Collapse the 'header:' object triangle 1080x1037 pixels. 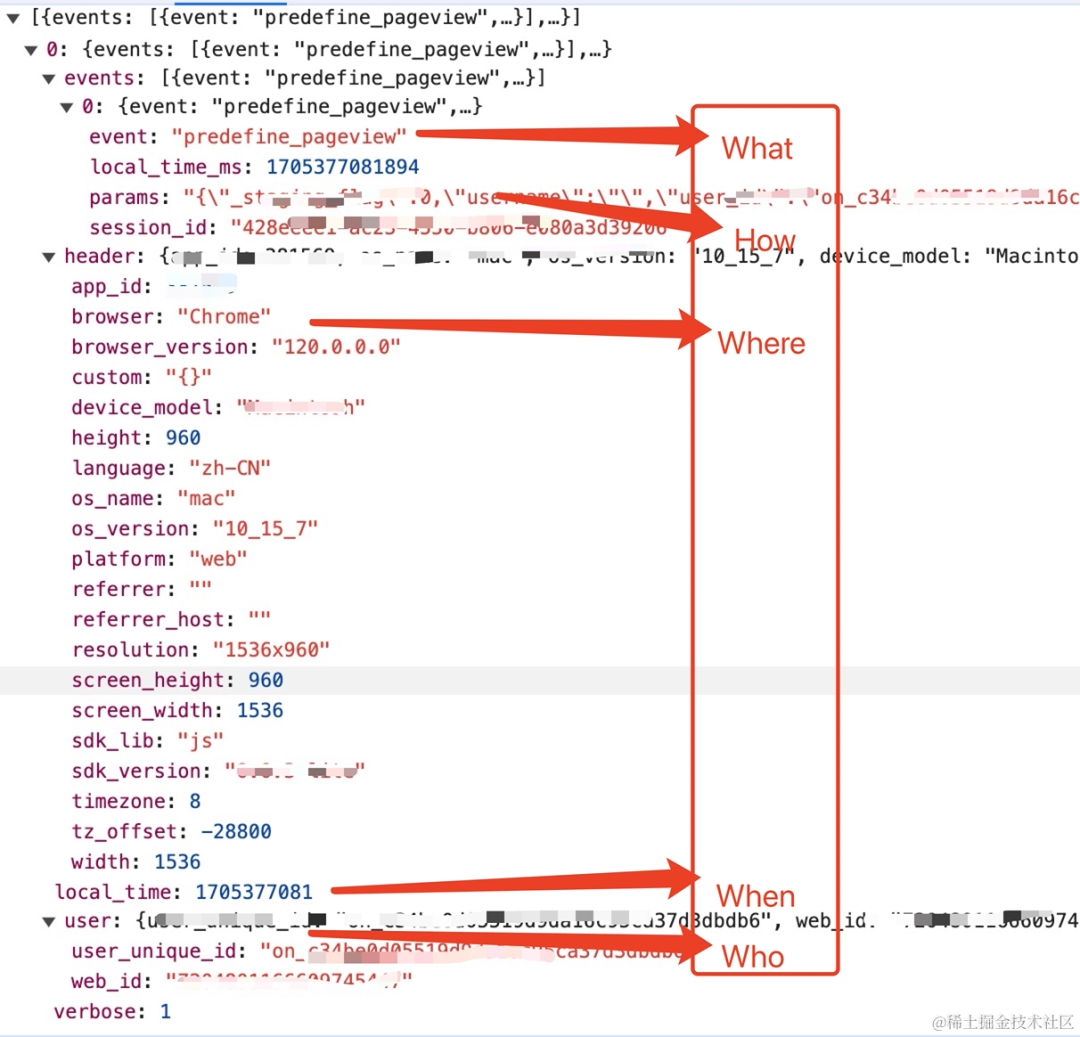49,258
